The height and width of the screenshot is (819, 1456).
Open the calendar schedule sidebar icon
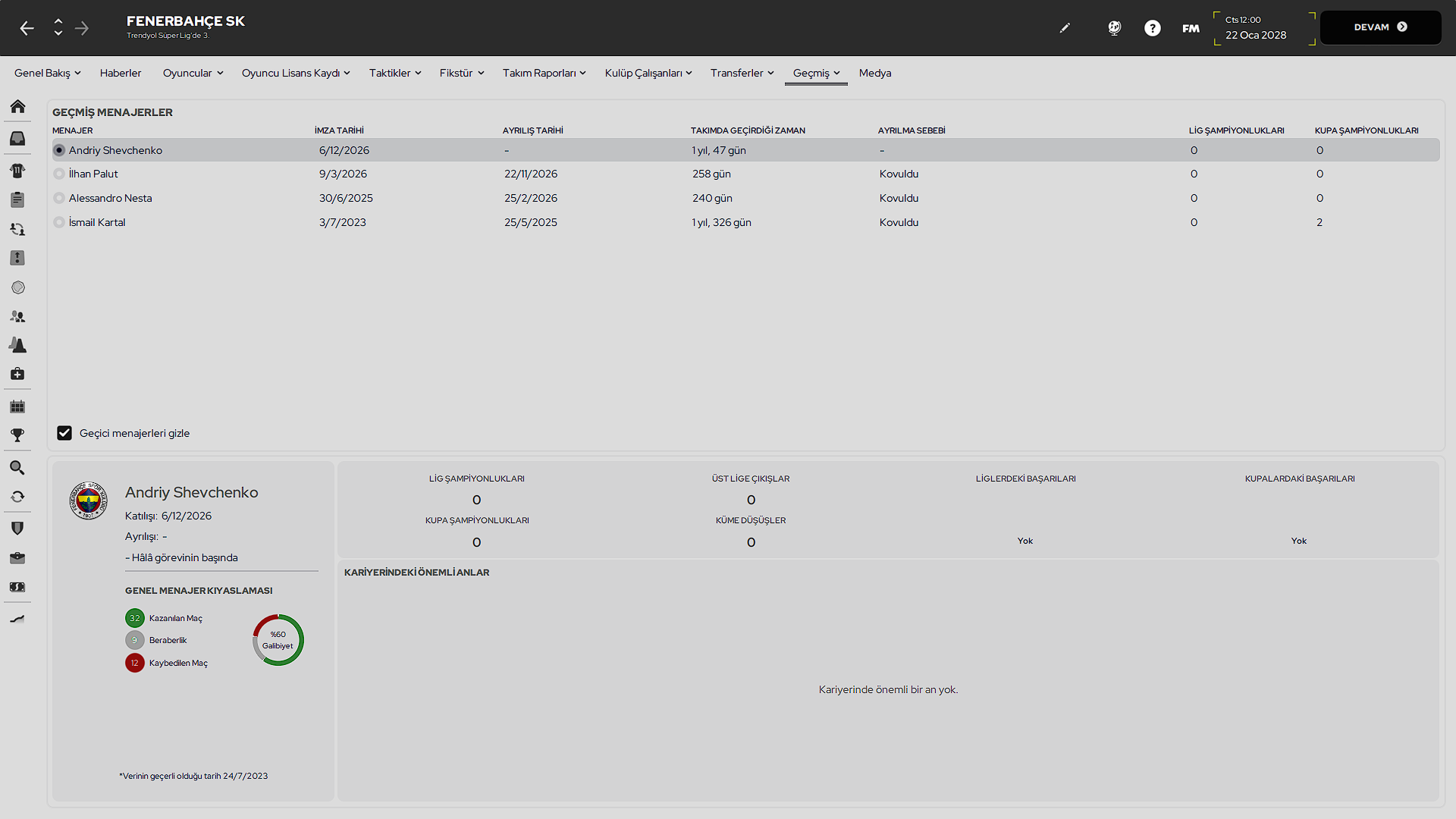[x=17, y=406]
